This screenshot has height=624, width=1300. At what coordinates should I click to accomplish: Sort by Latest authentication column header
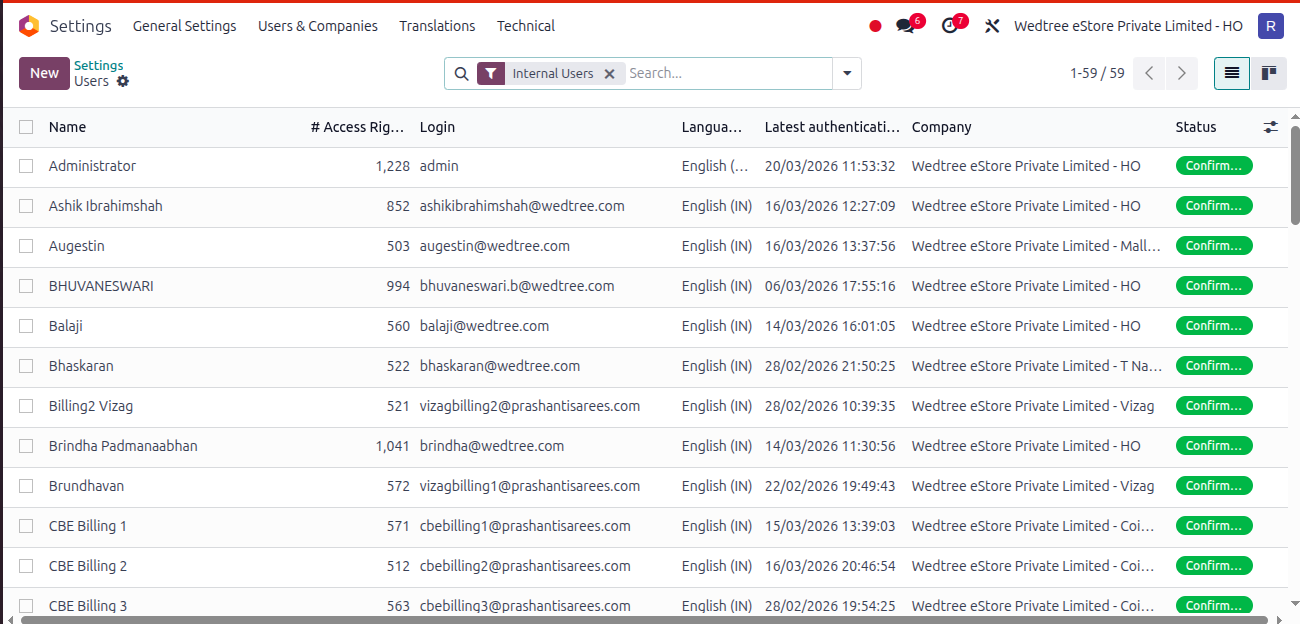coord(832,127)
